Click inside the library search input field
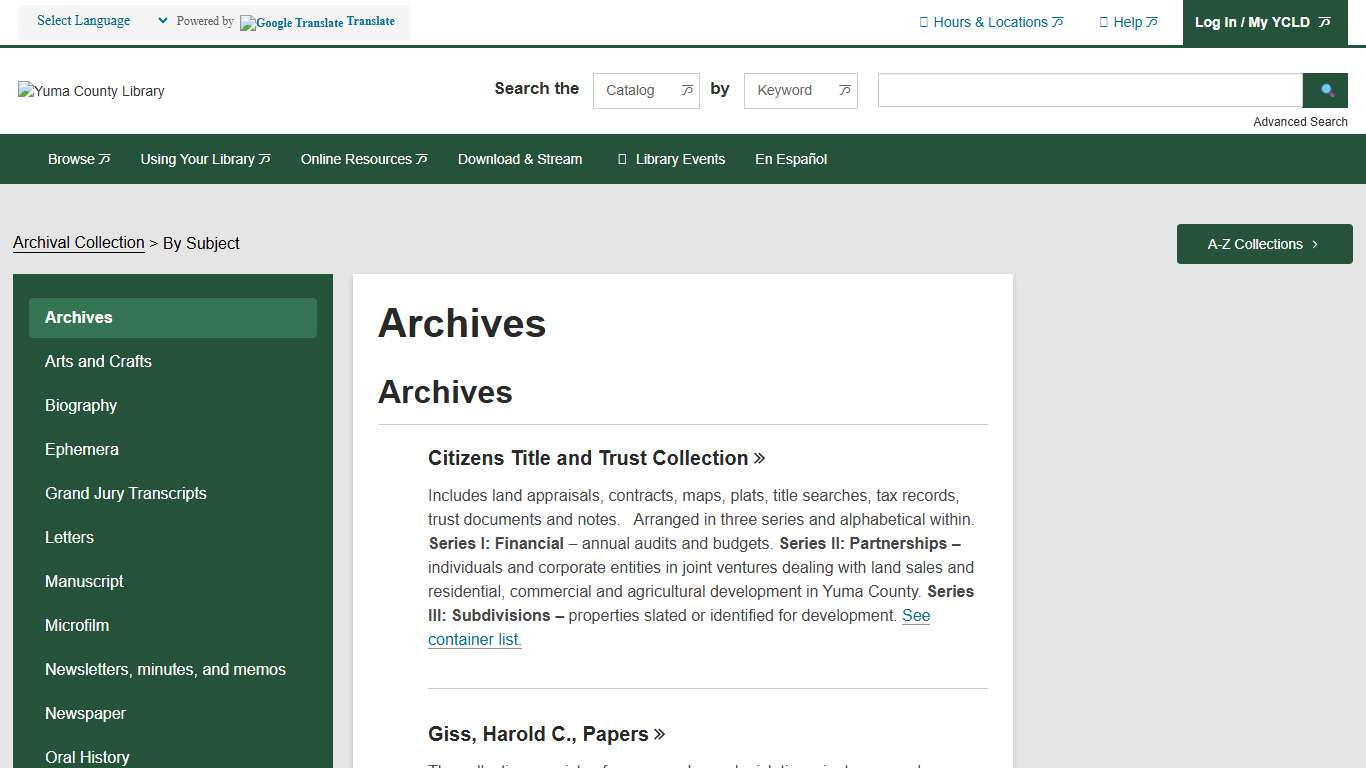The width and height of the screenshot is (1366, 768). (x=1089, y=90)
